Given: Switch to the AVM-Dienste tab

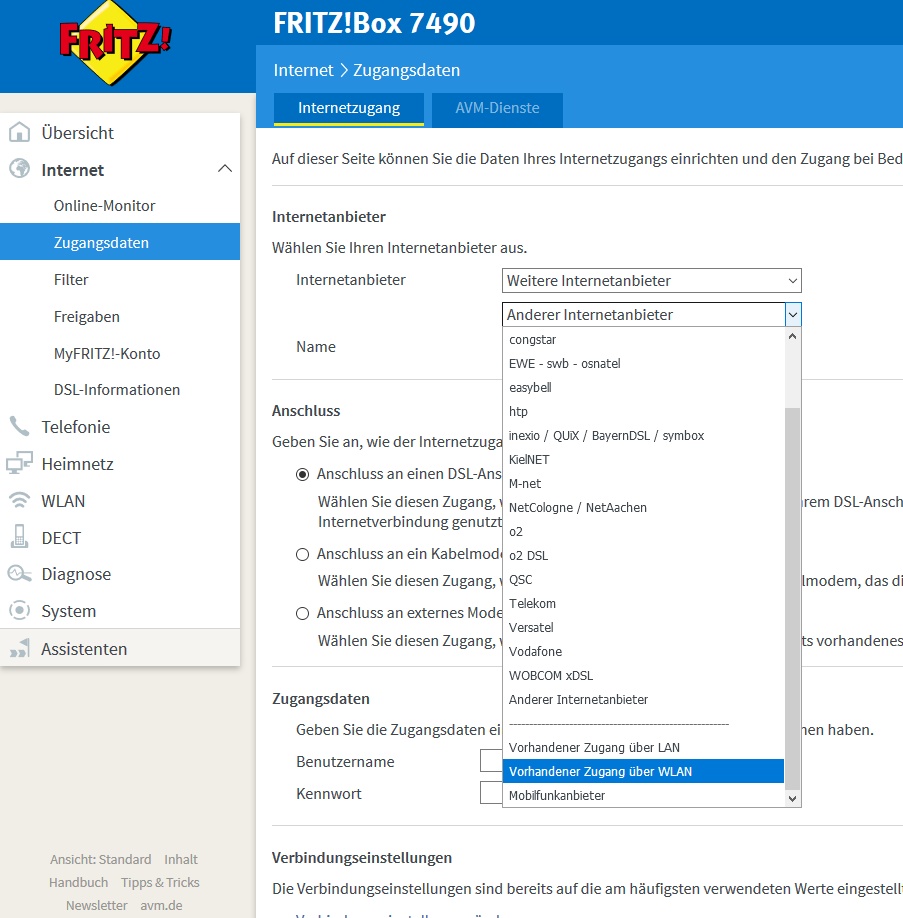Looking at the screenshot, I should tap(497, 109).
